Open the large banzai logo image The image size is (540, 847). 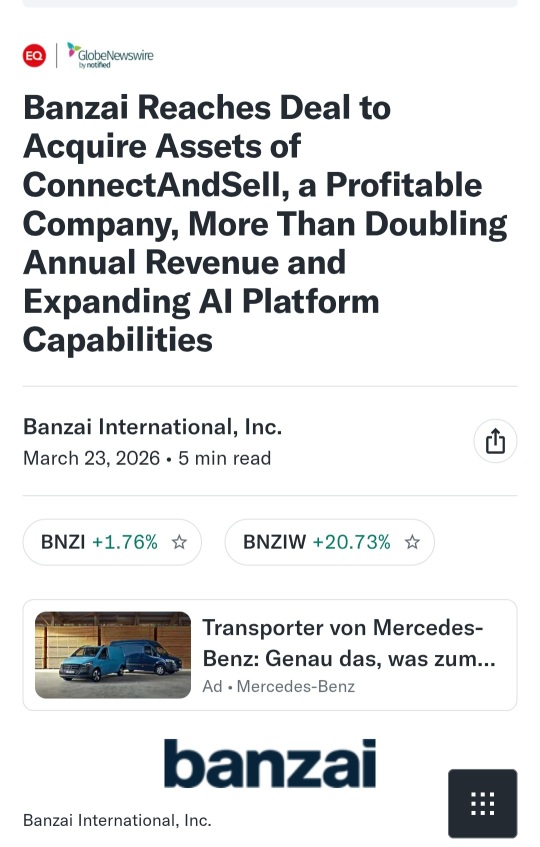point(269,763)
